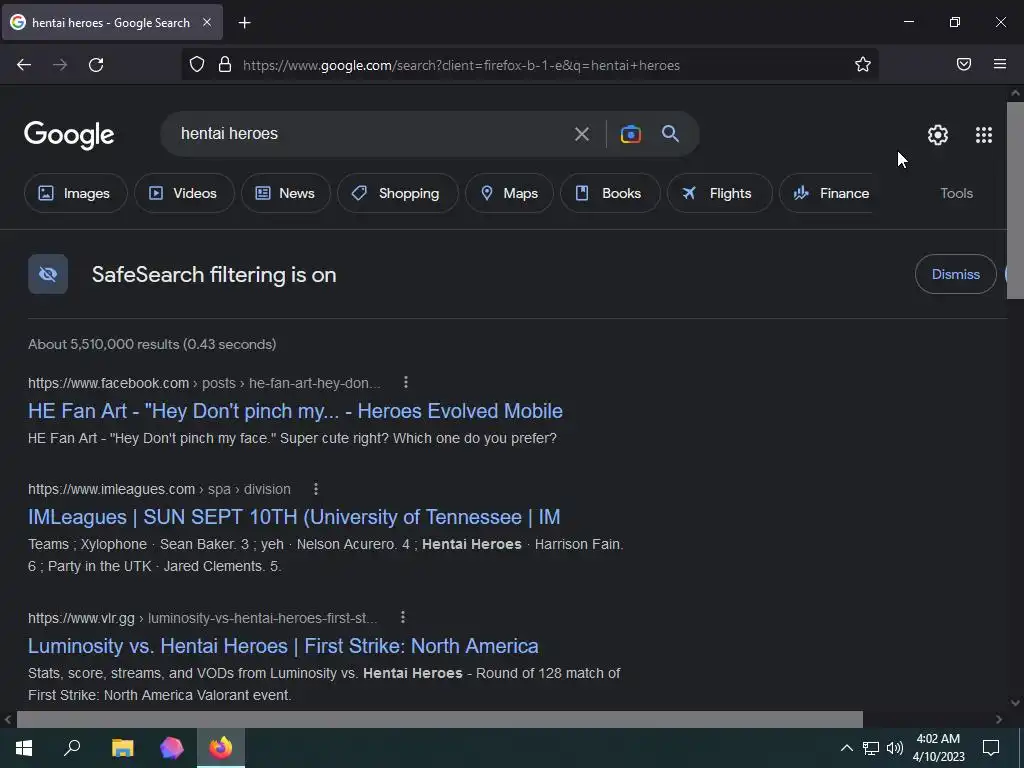The width and height of the screenshot is (1024, 768).
Task: Click into the Google search input field
Action: [x=372, y=134]
